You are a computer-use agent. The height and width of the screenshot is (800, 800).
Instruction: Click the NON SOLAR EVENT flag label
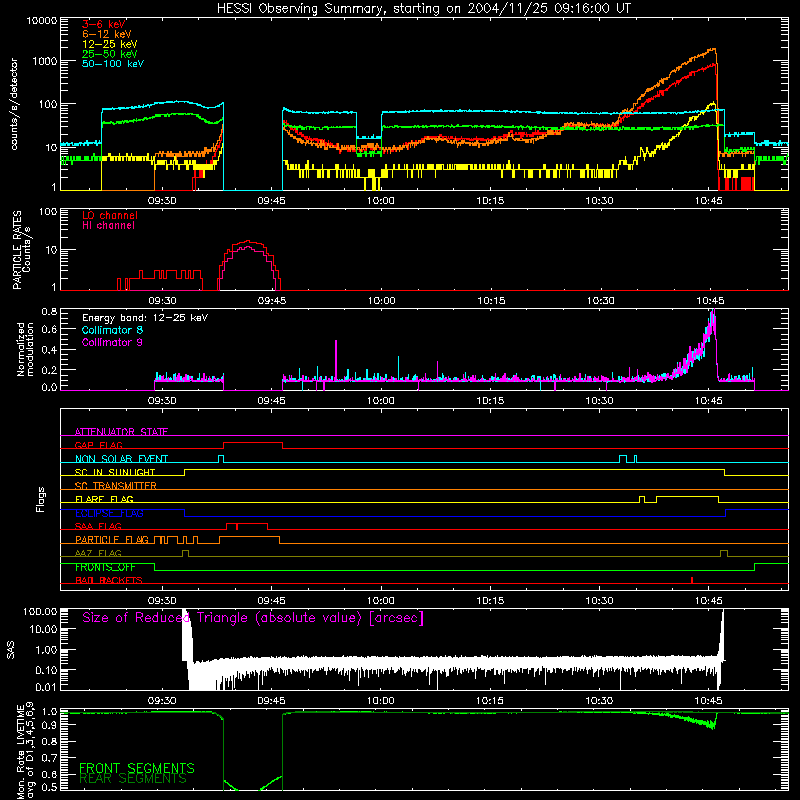[121, 459]
